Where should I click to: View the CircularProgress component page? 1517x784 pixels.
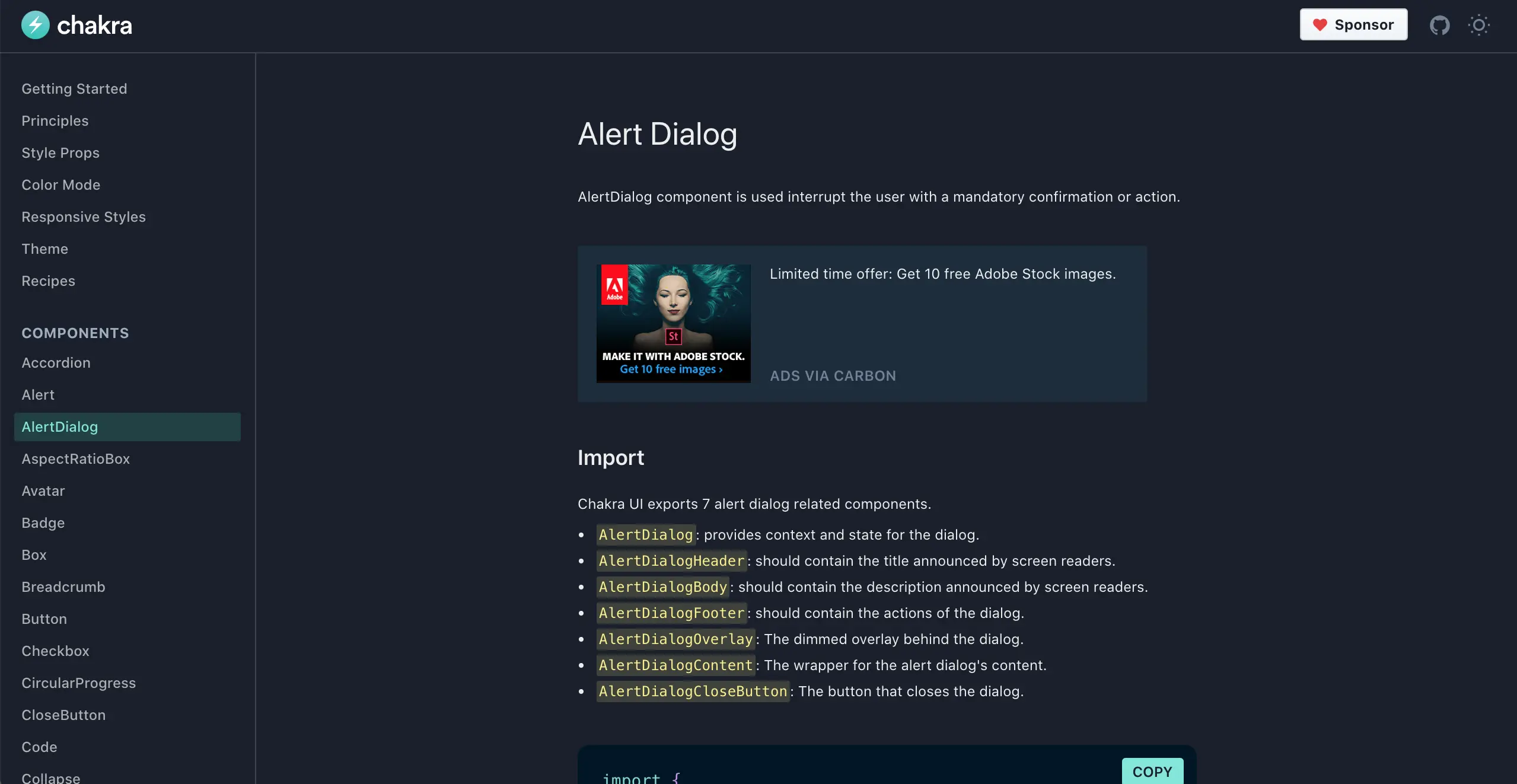coord(78,683)
